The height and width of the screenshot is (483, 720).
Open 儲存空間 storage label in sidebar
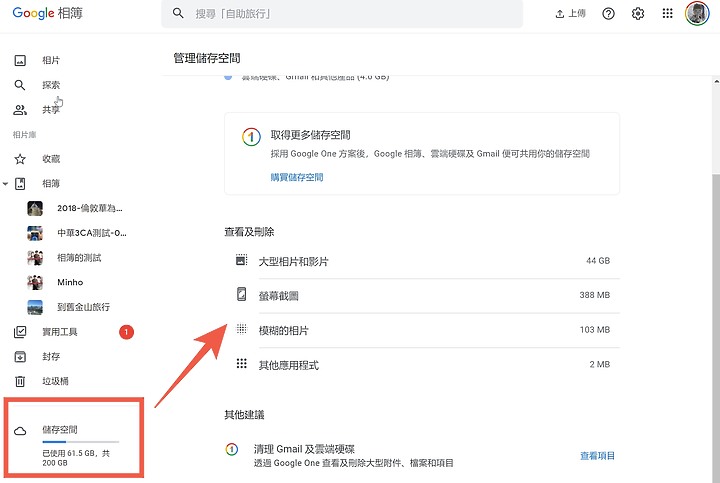point(60,430)
